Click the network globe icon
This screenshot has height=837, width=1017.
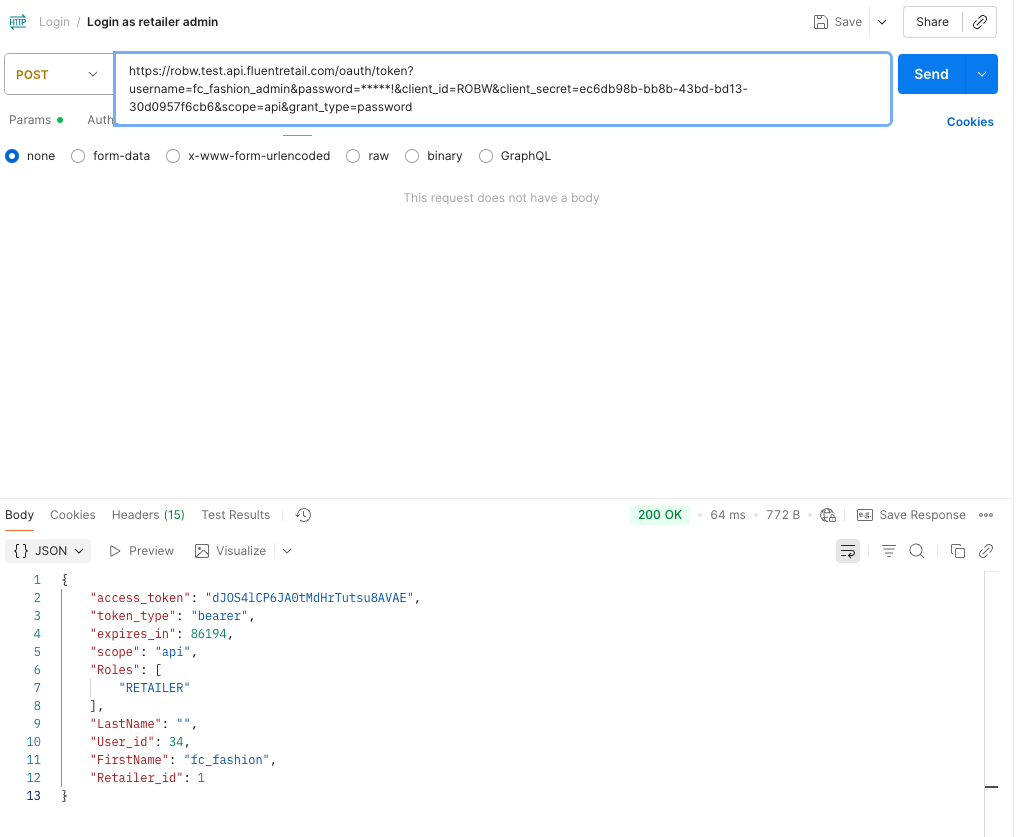pyautogui.click(x=828, y=515)
